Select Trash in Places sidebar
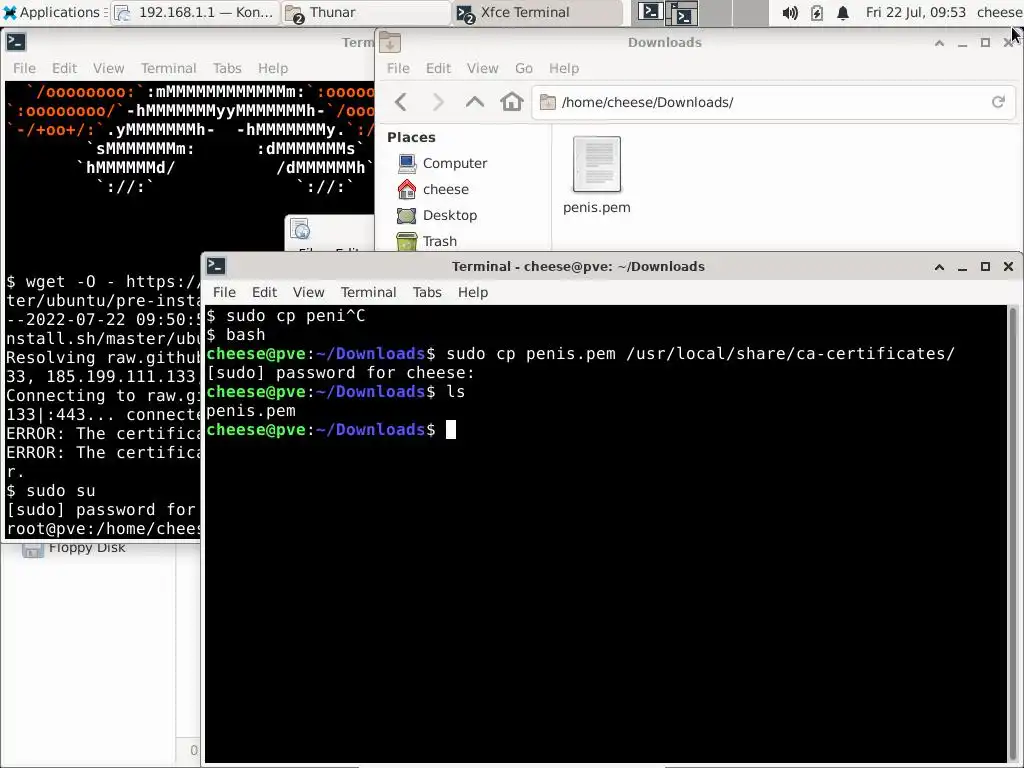Viewport: 1024px width, 768px height. click(427, 241)
